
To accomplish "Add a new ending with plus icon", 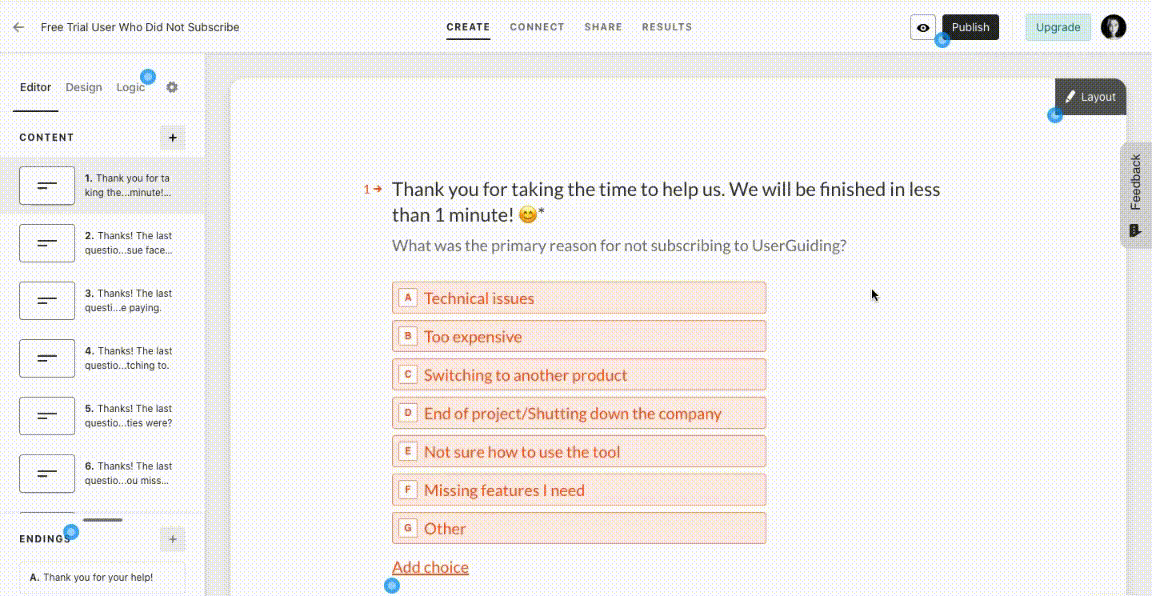I will pos(173,539).
